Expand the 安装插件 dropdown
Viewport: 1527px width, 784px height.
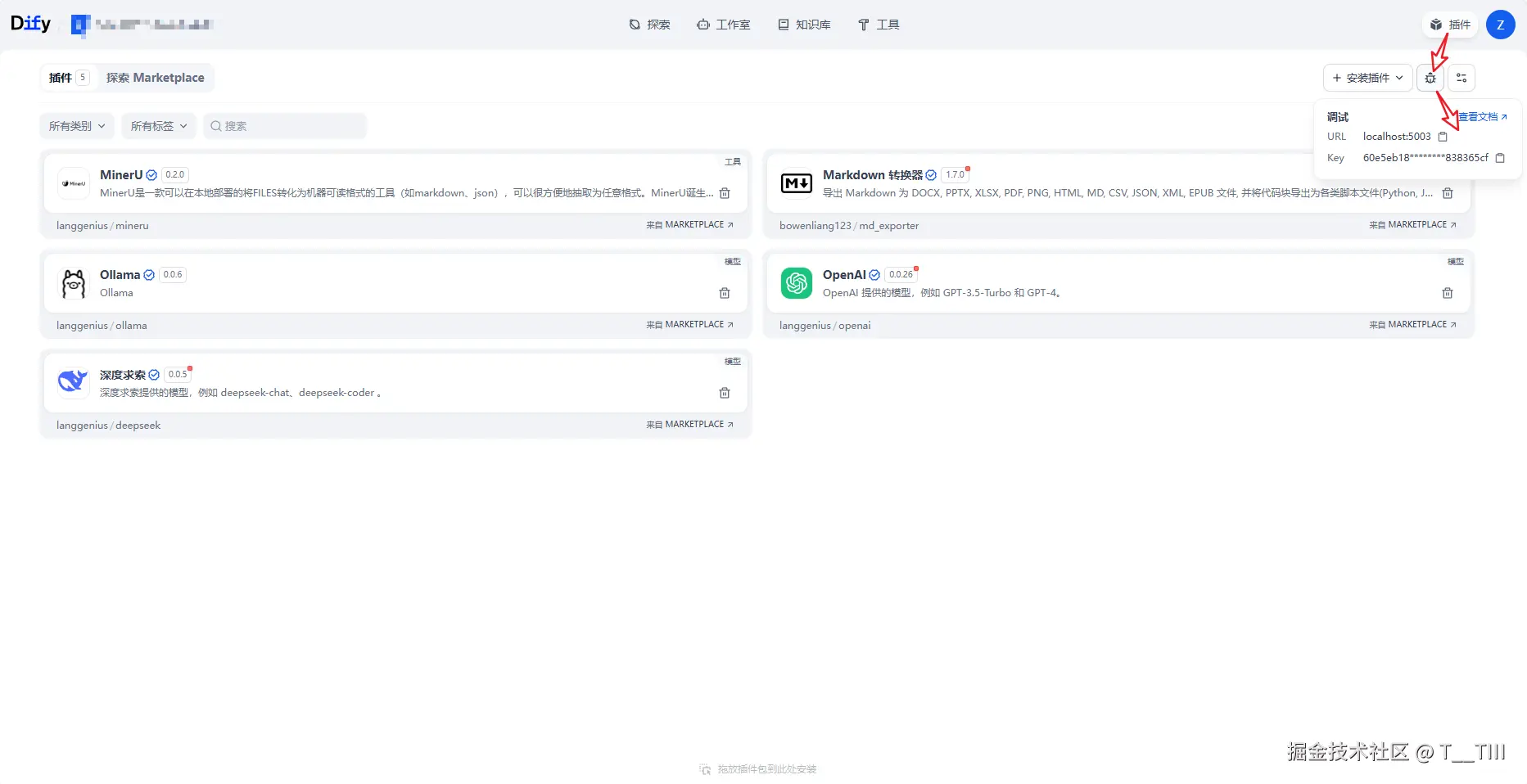(1367, 78)
